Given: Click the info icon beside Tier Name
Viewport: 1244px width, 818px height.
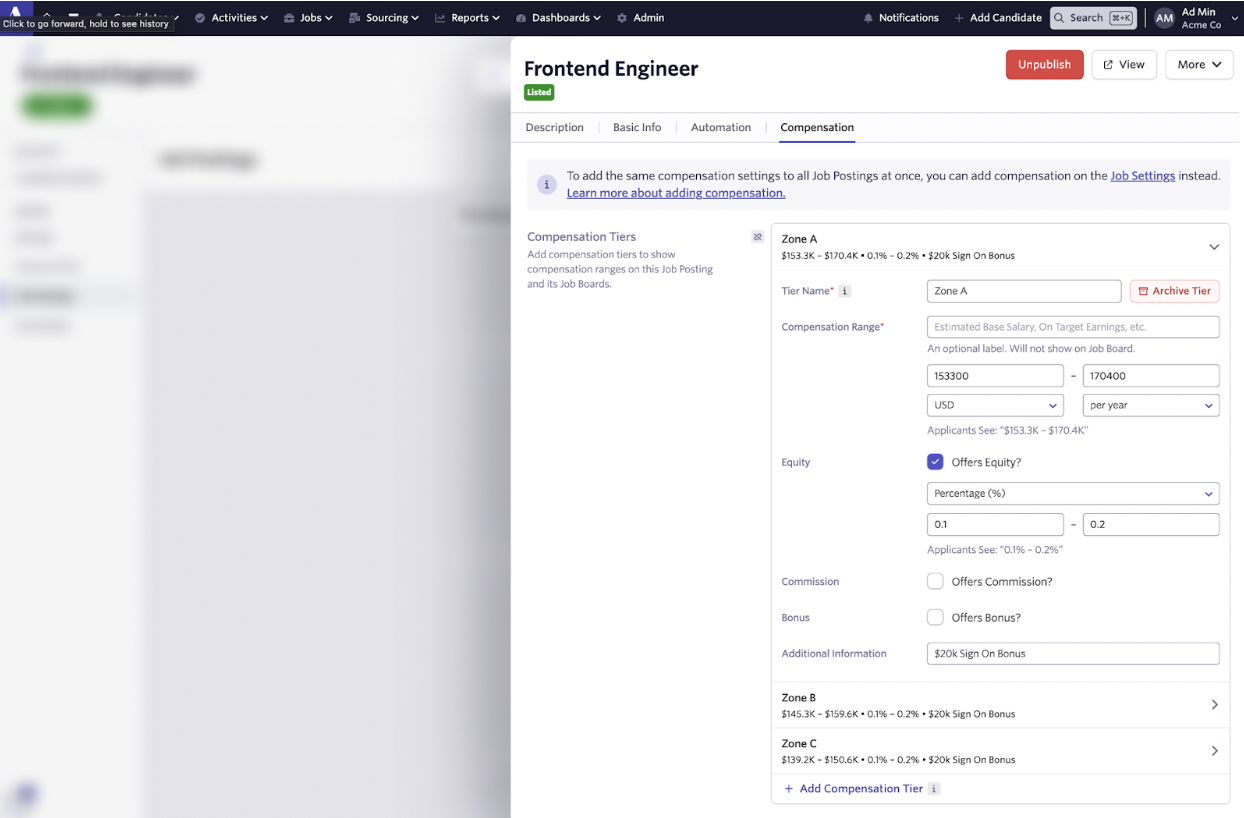Looking at the screenshot, I should pos(845,291).
